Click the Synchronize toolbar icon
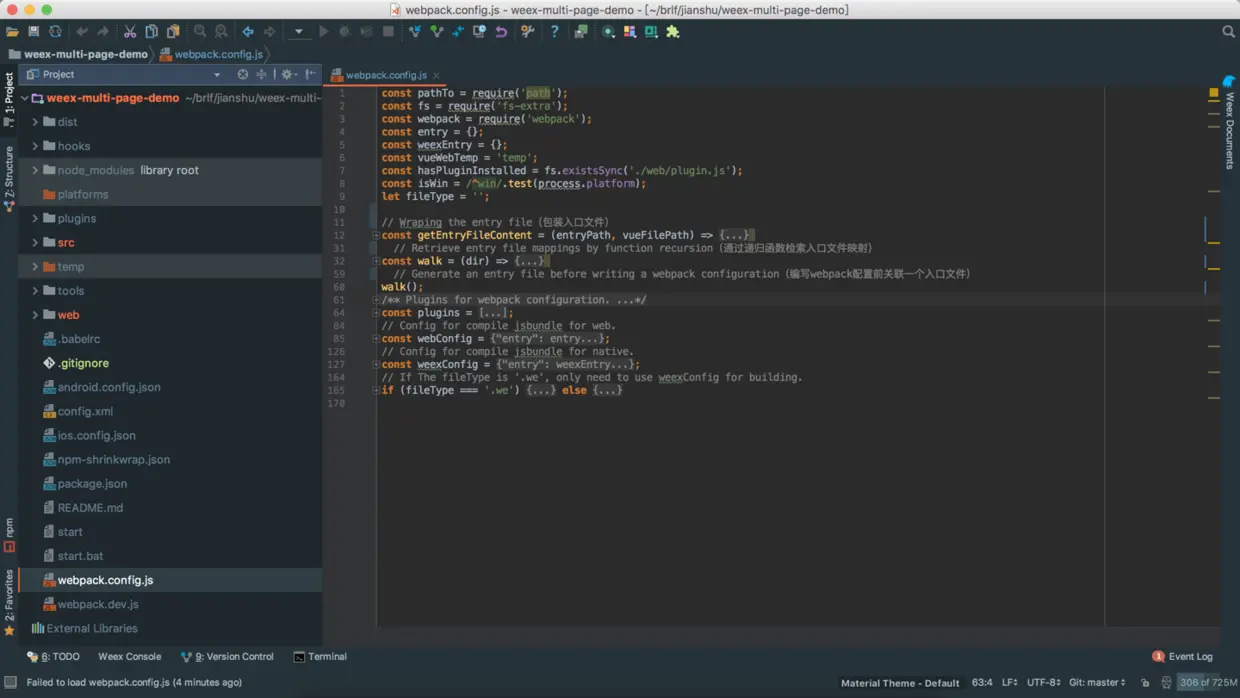Screen dimensions: 1240x698 tap(55, 32)
